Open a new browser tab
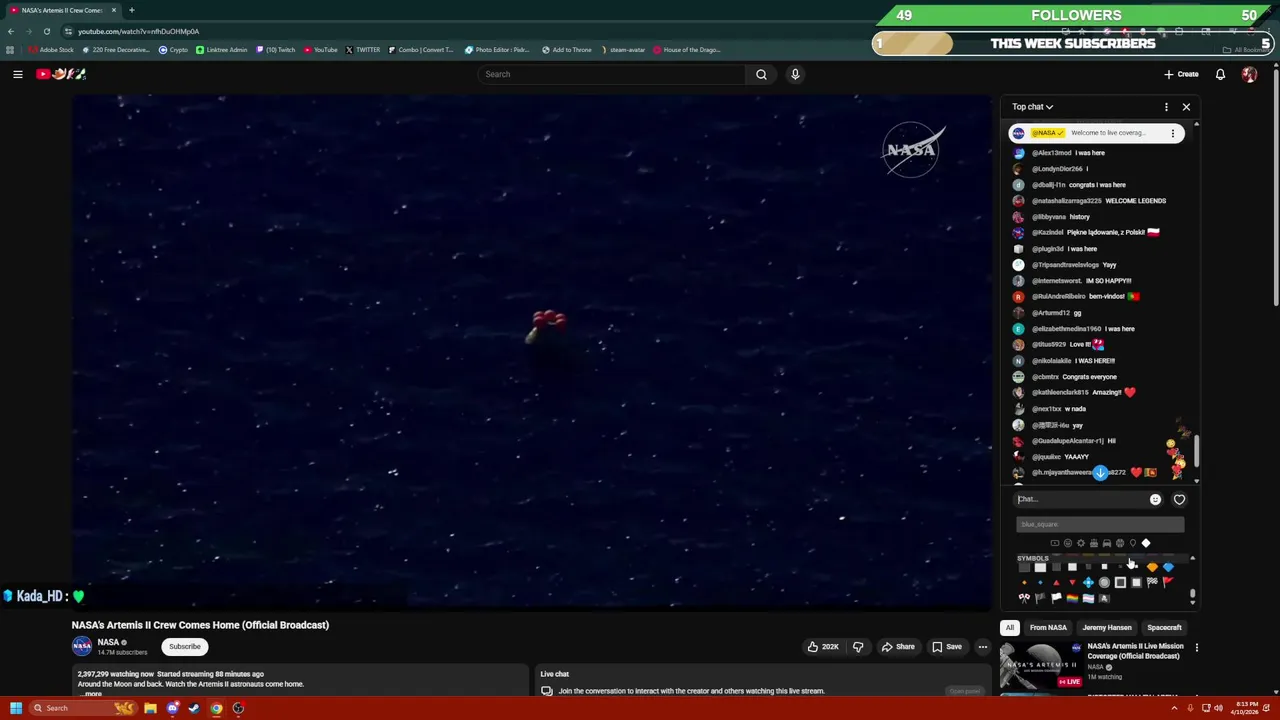This screenshot has height=720, width=1280. tap(131, 10)
